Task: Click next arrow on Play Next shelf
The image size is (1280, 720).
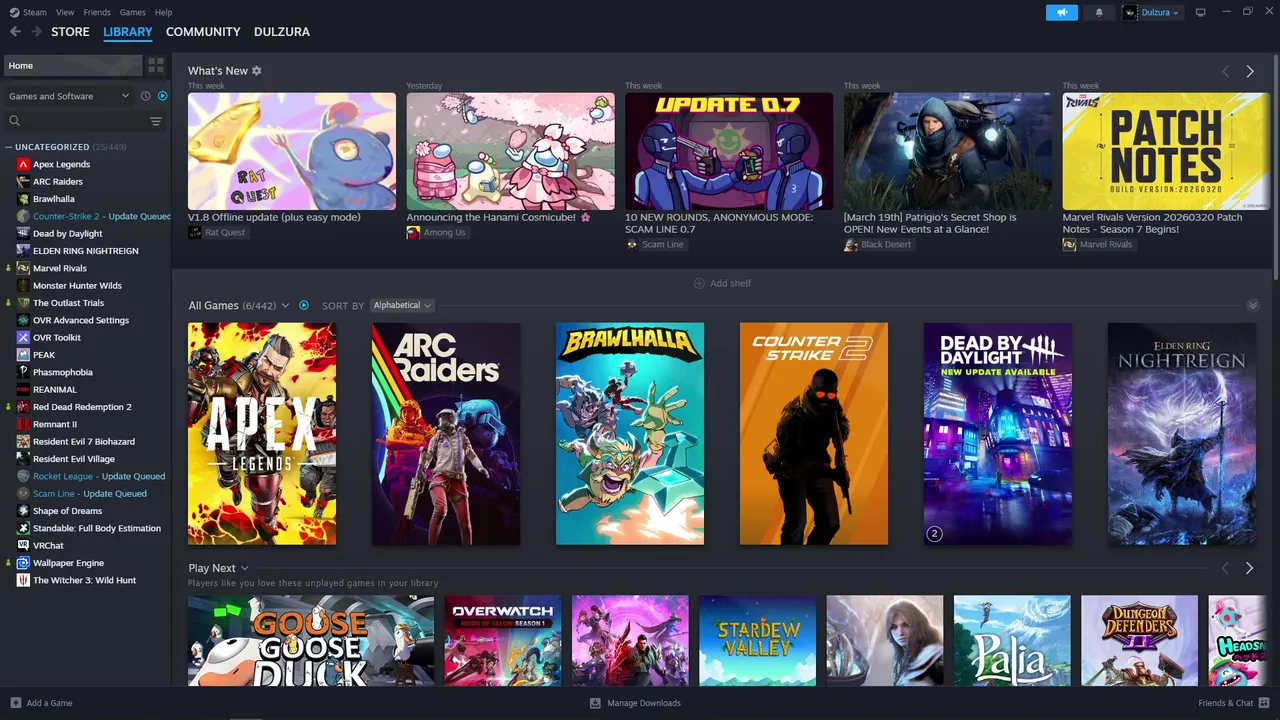Action: pyautogui.click(x=1249, y=568)
